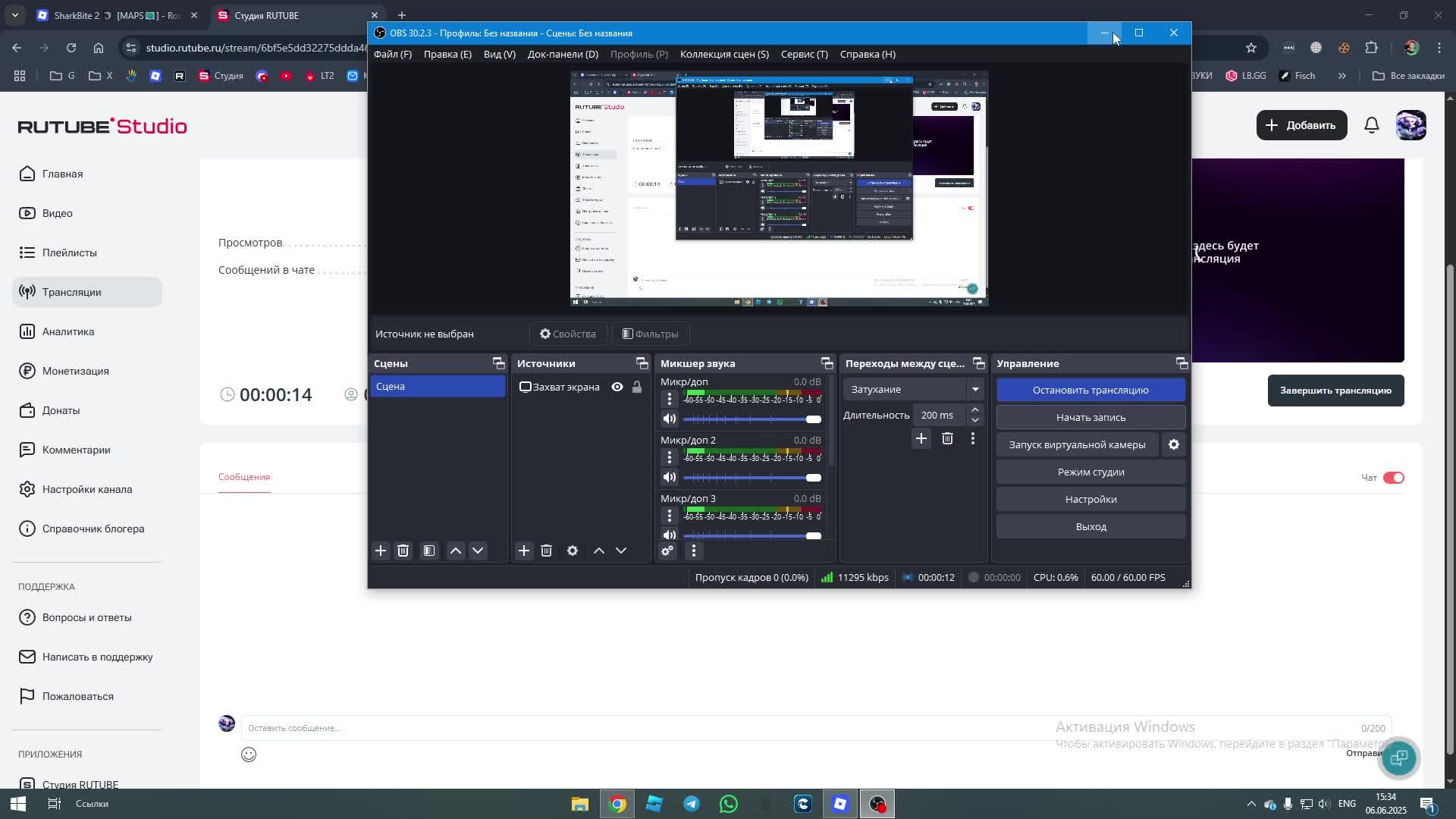Move the scene down using the Сцены arrow

coord(478,551)
